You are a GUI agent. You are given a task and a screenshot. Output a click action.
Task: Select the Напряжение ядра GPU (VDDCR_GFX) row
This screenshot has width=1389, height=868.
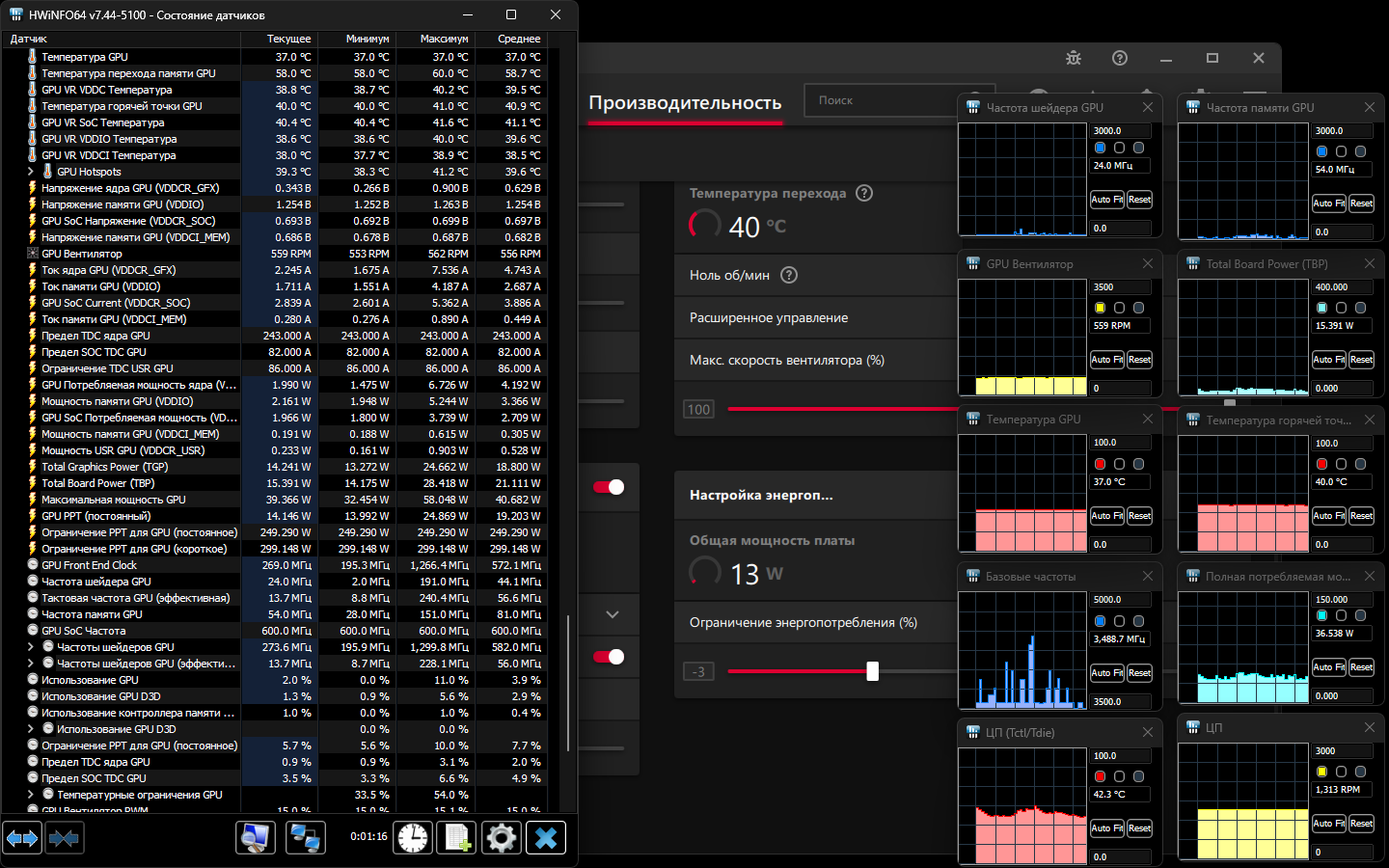[273, 188]
